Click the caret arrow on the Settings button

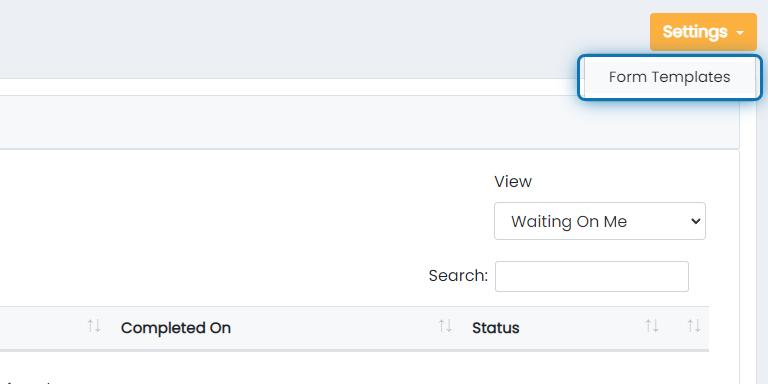[x=740, y=33]
